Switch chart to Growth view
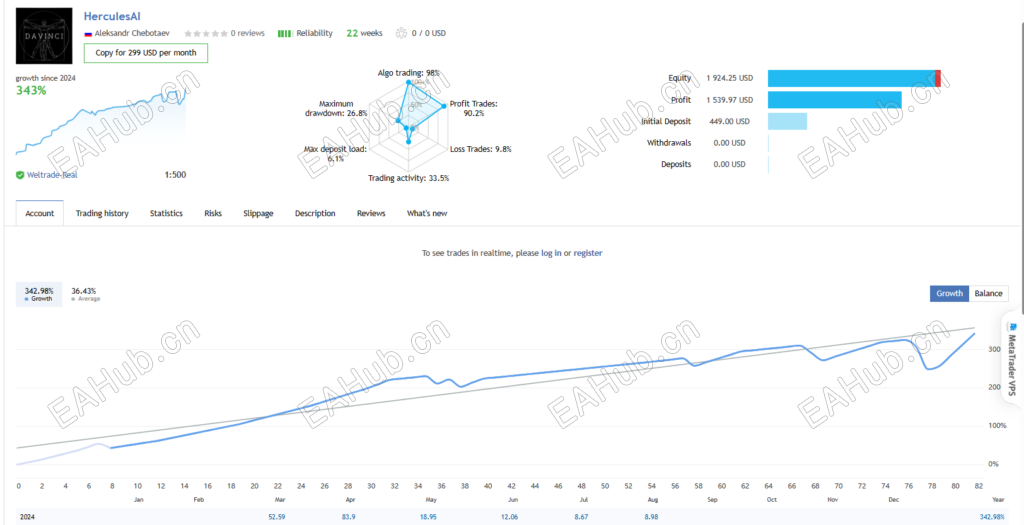Viewport: 1024px width, 525px height. (x=949, y=293)
